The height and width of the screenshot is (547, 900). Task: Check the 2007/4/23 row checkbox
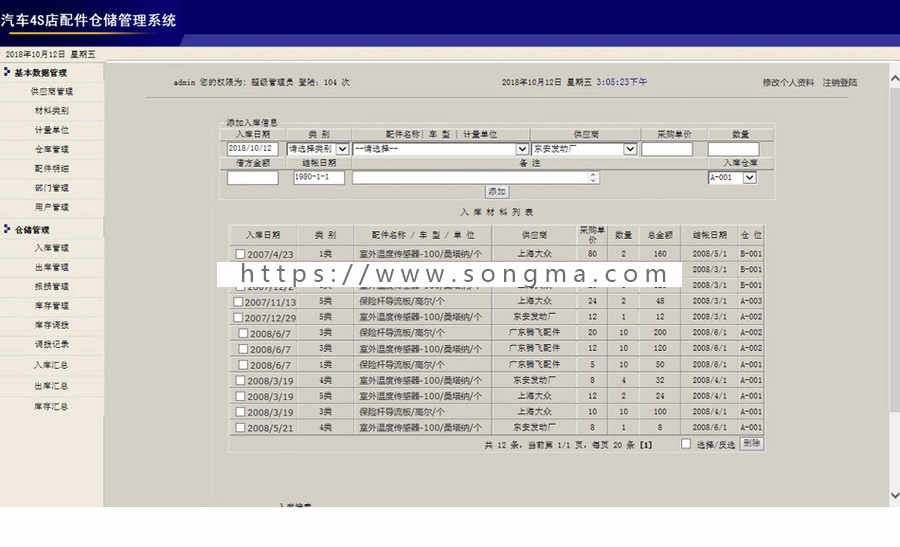coord(240,253)
